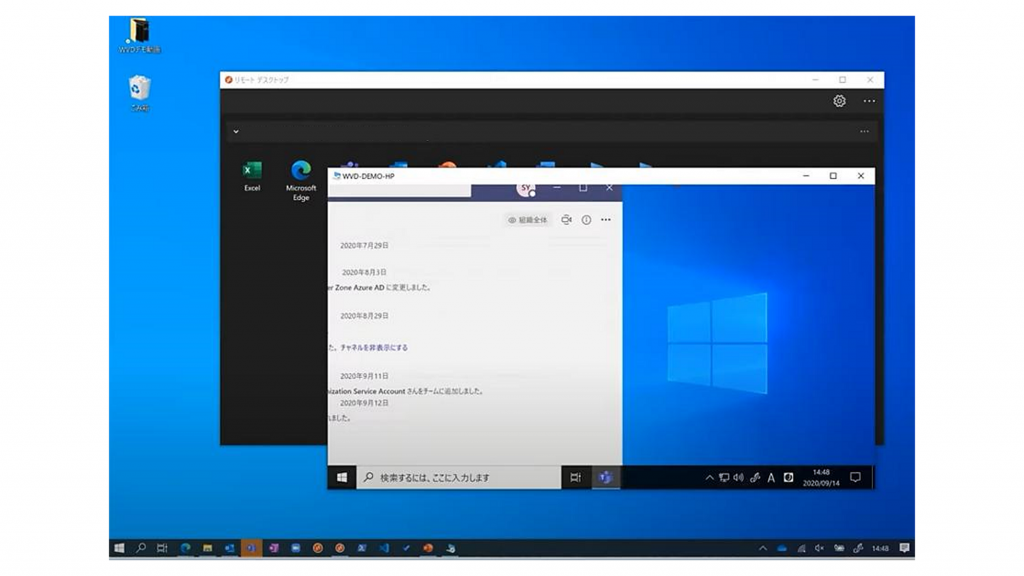Click the 組織全体 (org-wide) button in Teams
The height and width of the screenshot is (576, 1024).
(528, 220)
